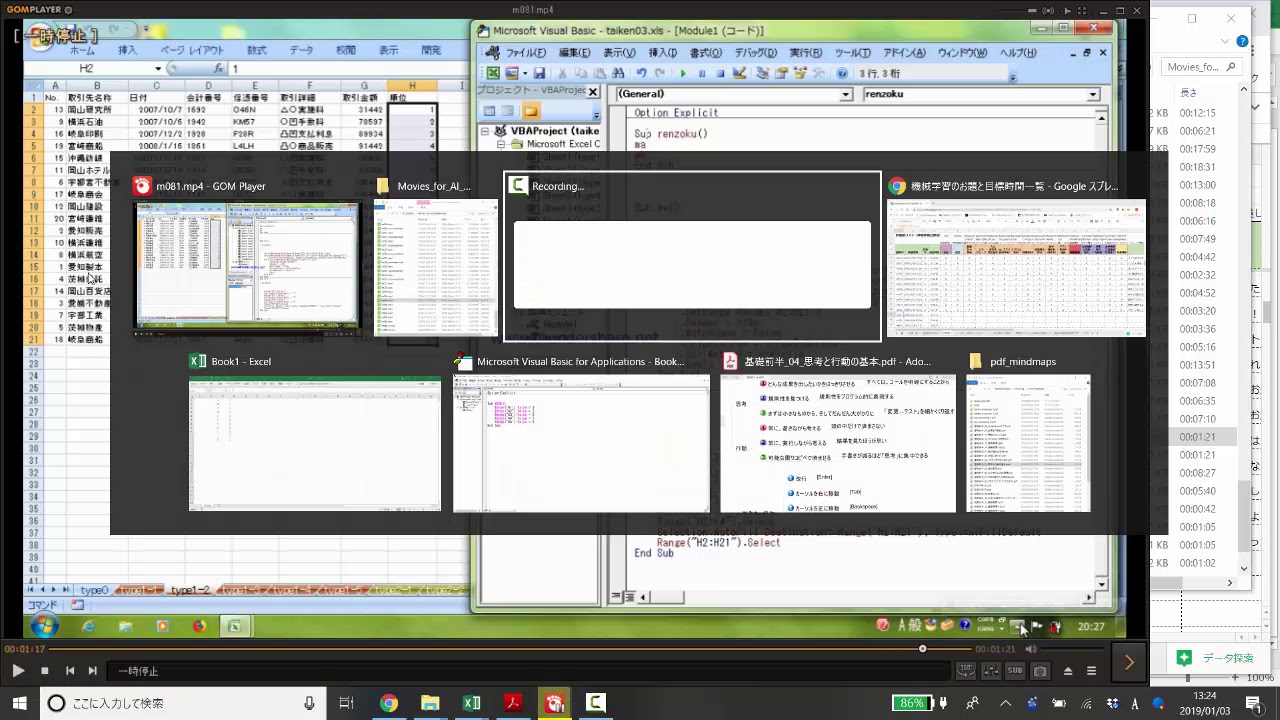
Task: Switch to Book1 - Excel window thumbnail
Action: (x=314, y=443)
